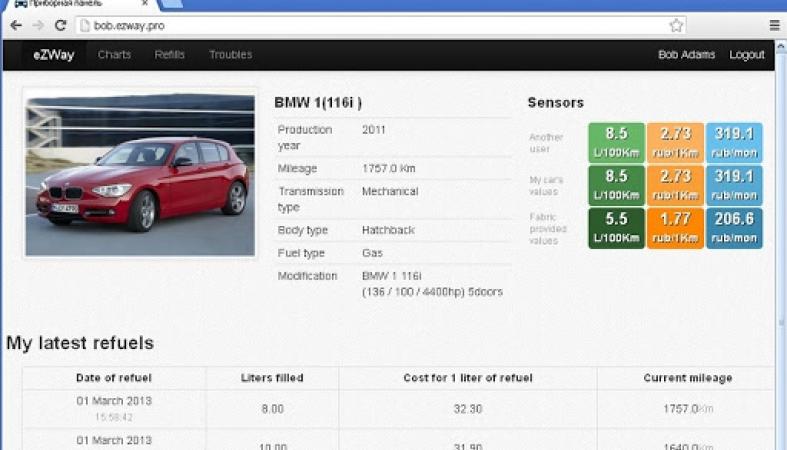This screenshot has width=787, height=450.
Task: Click Another user 2.73 rub/1Km tile
Action: 675,142
